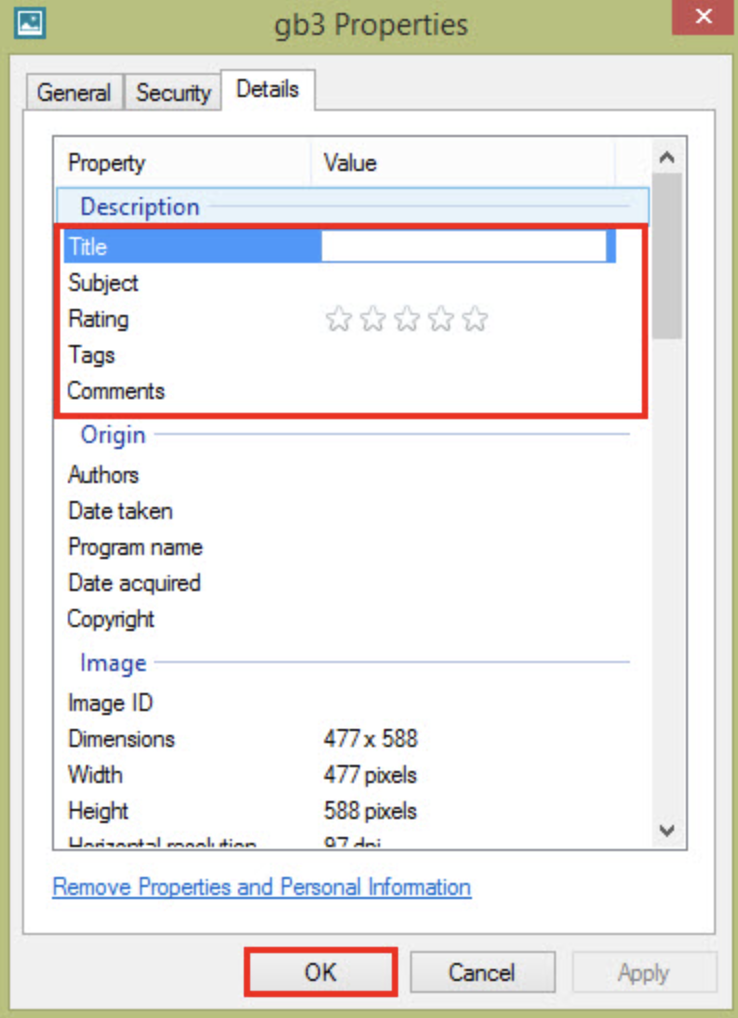Click the Title value input field

point(463,247)
